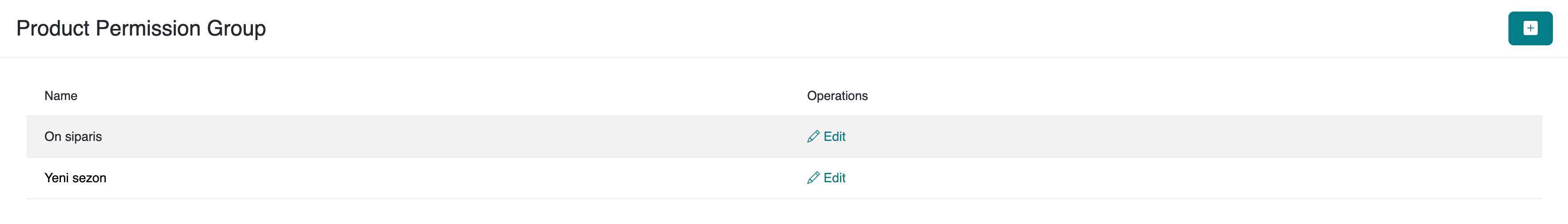
Task: Select the Yeni sezon table row
Action: coord(426,178)
